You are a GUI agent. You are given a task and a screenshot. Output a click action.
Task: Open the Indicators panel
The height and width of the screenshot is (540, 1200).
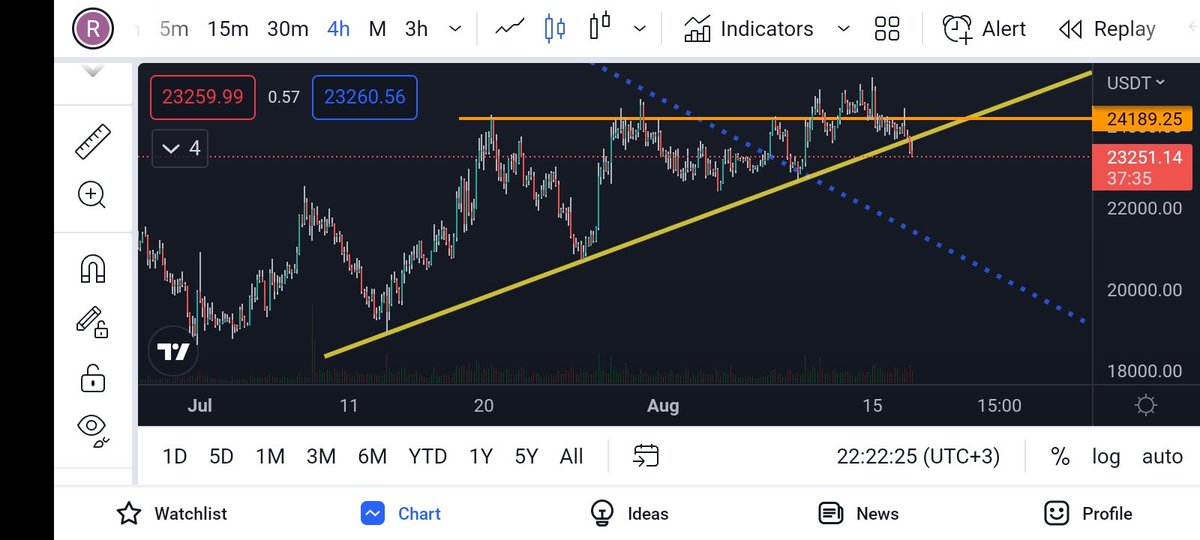pyautogui.click(x=748, y=29)
